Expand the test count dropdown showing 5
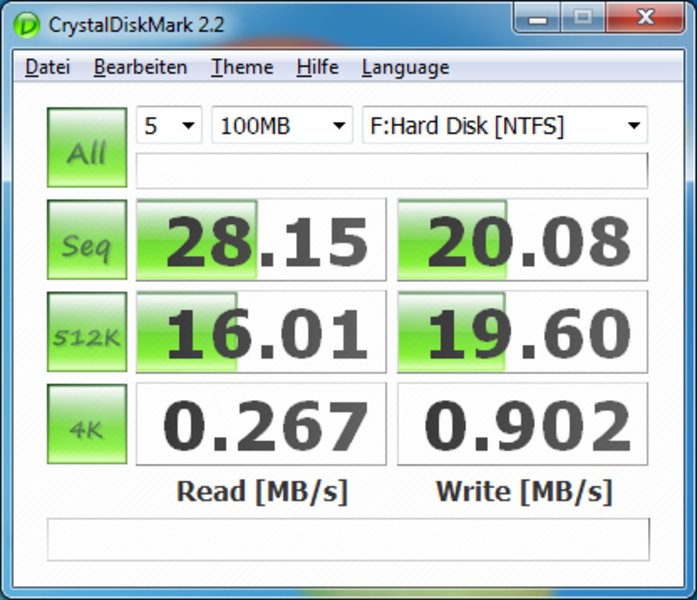 [x=169, y=126]
